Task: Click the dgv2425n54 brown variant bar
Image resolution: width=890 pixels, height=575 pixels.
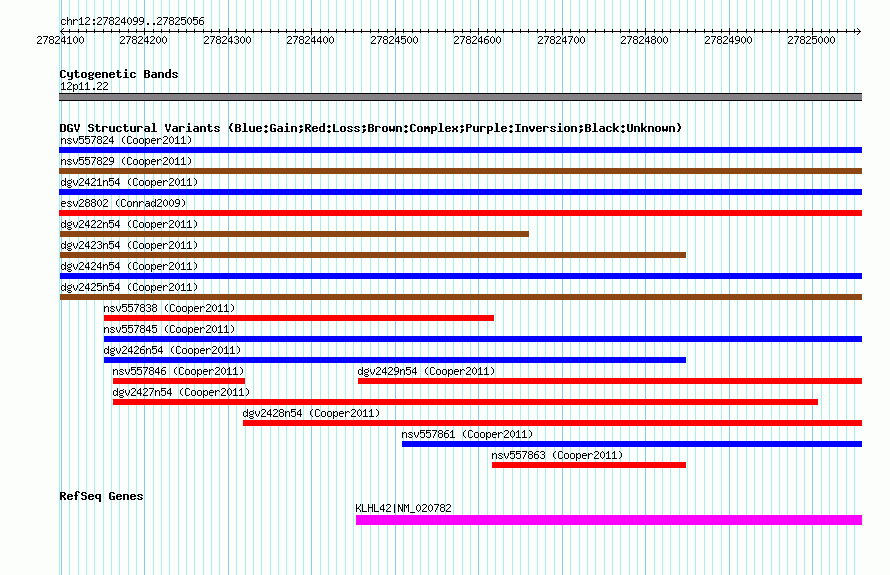Action: (460, 297)
